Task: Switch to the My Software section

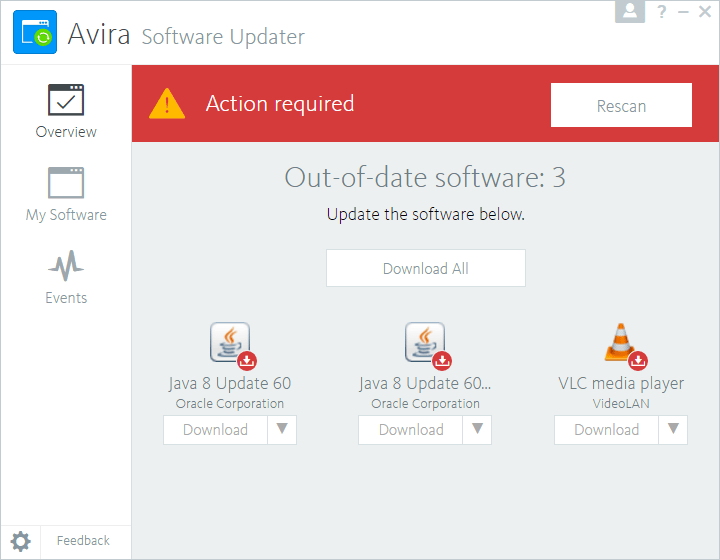Action: (x=66, y=195)
